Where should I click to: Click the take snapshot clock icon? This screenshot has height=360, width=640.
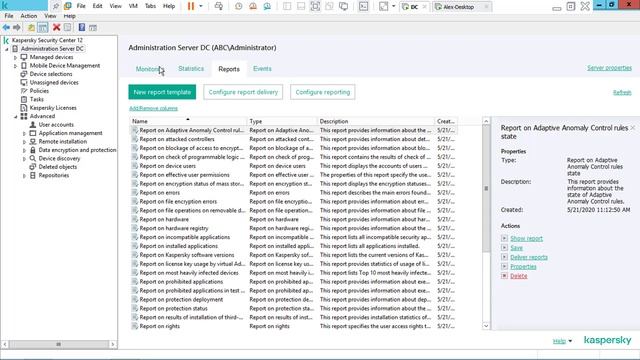238,6
